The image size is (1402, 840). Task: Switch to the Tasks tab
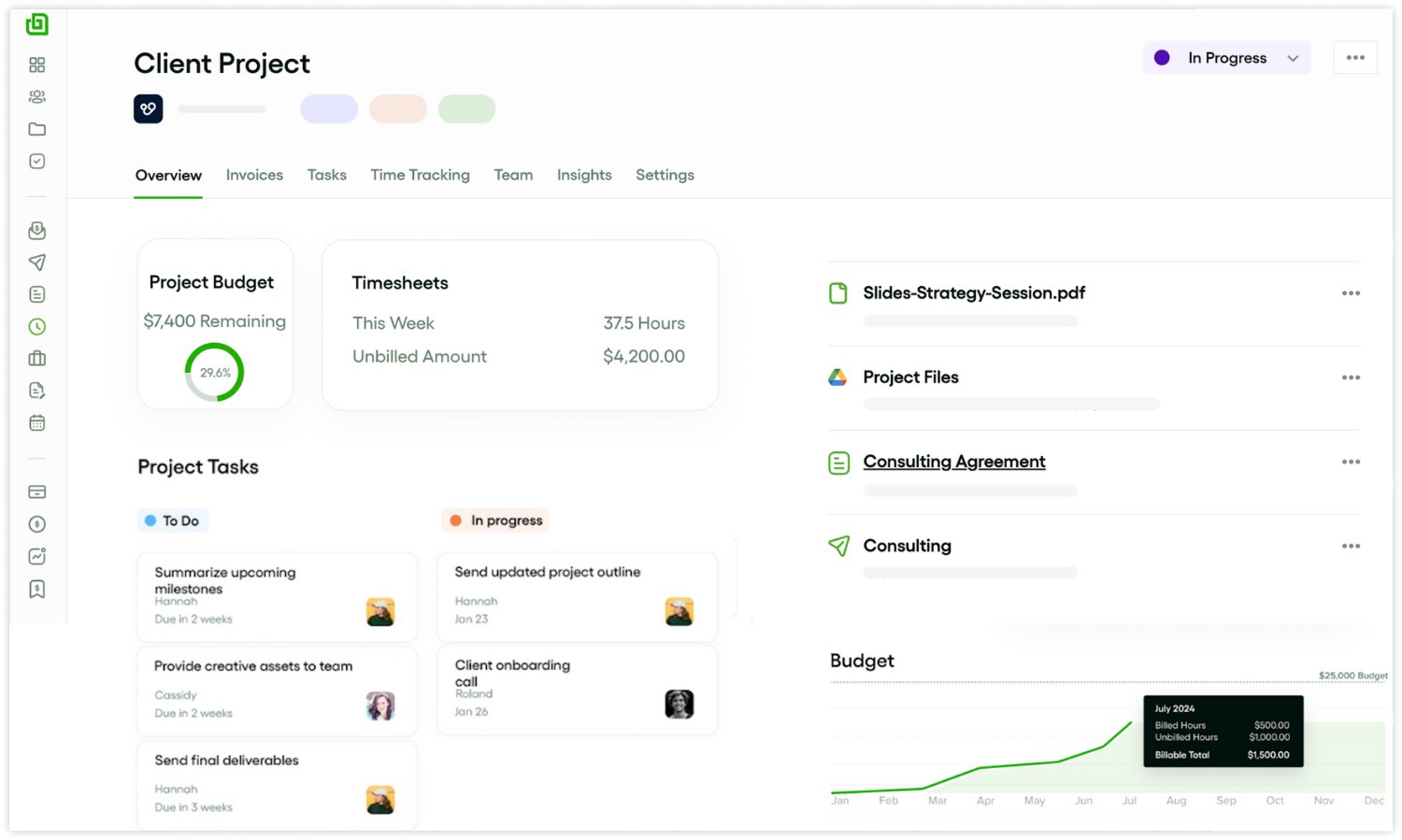(327, 176)
